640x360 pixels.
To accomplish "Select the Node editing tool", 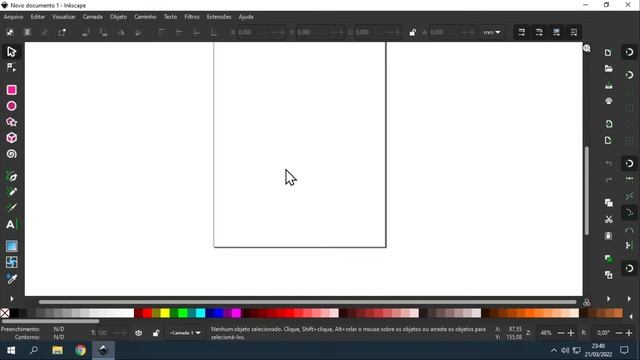I will [11, 67].
